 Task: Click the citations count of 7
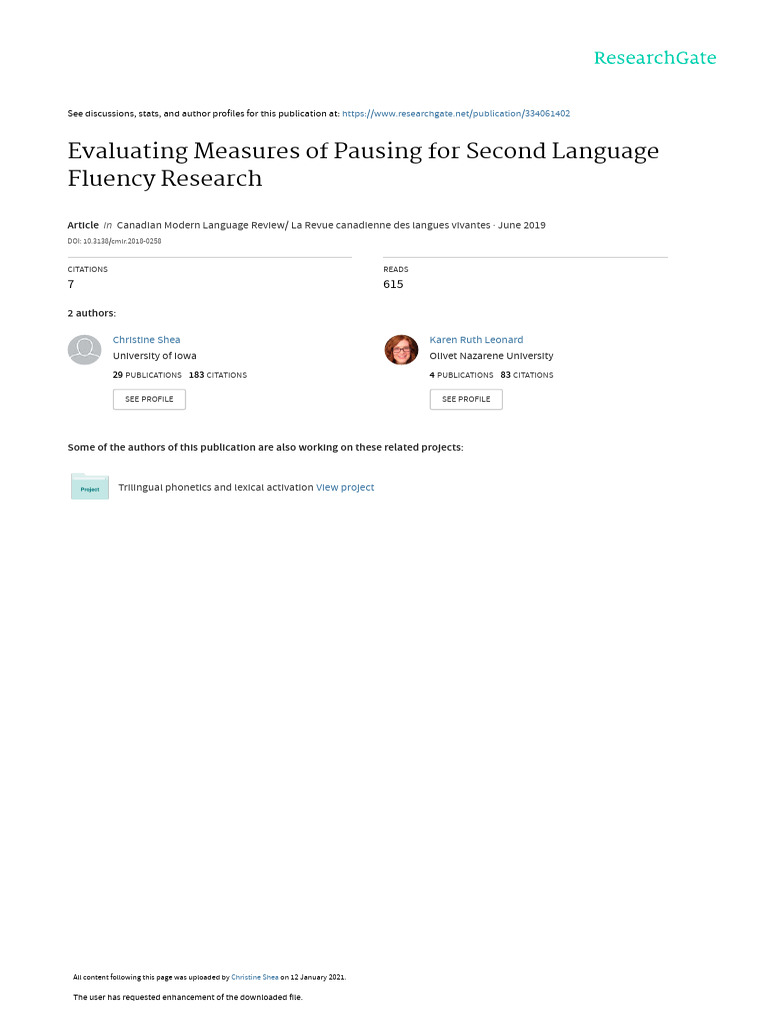[x=71, y=284]
